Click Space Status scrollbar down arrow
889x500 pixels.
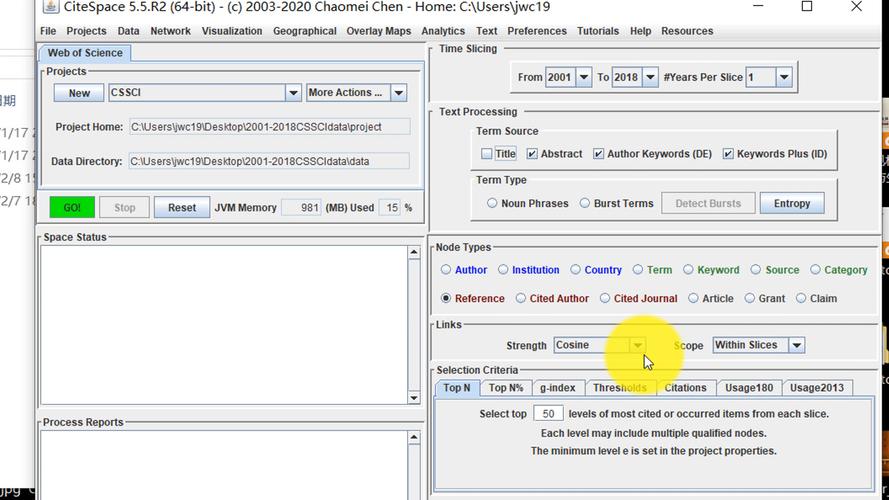pos(414,397)
